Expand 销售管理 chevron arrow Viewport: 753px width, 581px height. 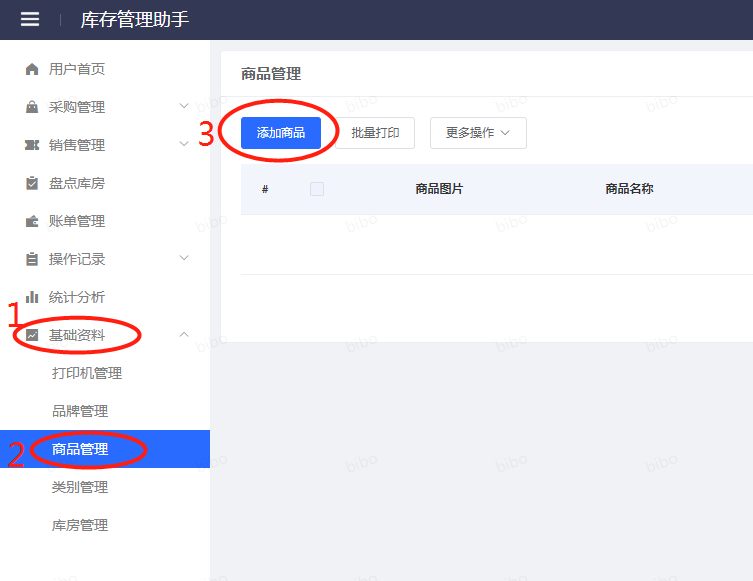click(x=184, y=144)
